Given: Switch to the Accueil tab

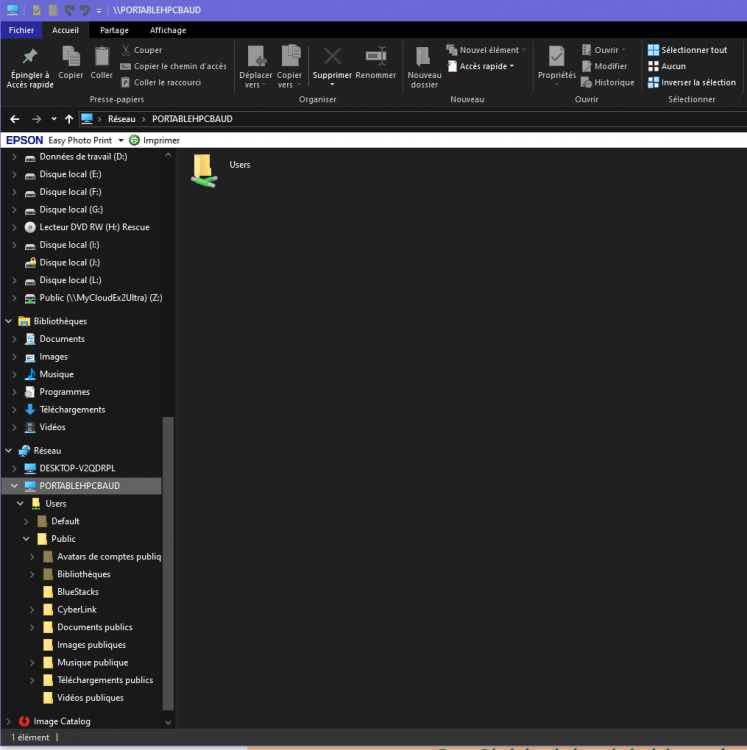Looking at the screenshot, I should (66, 30).
